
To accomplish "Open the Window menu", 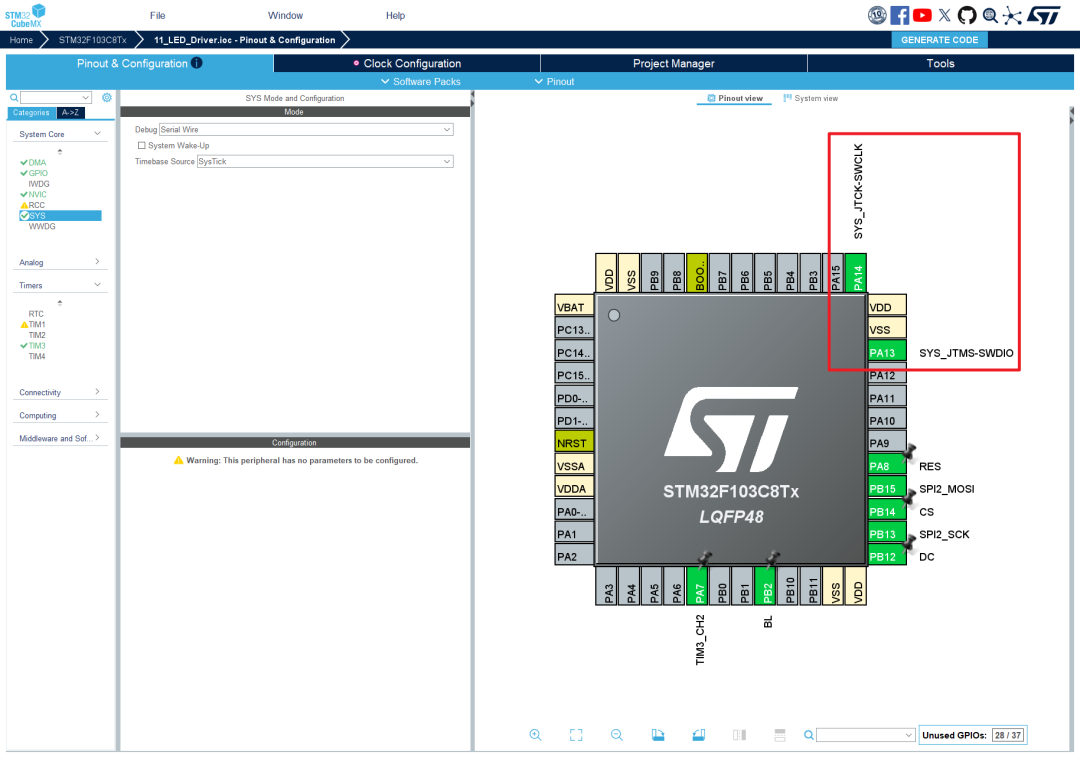I will tap(285, 15).
